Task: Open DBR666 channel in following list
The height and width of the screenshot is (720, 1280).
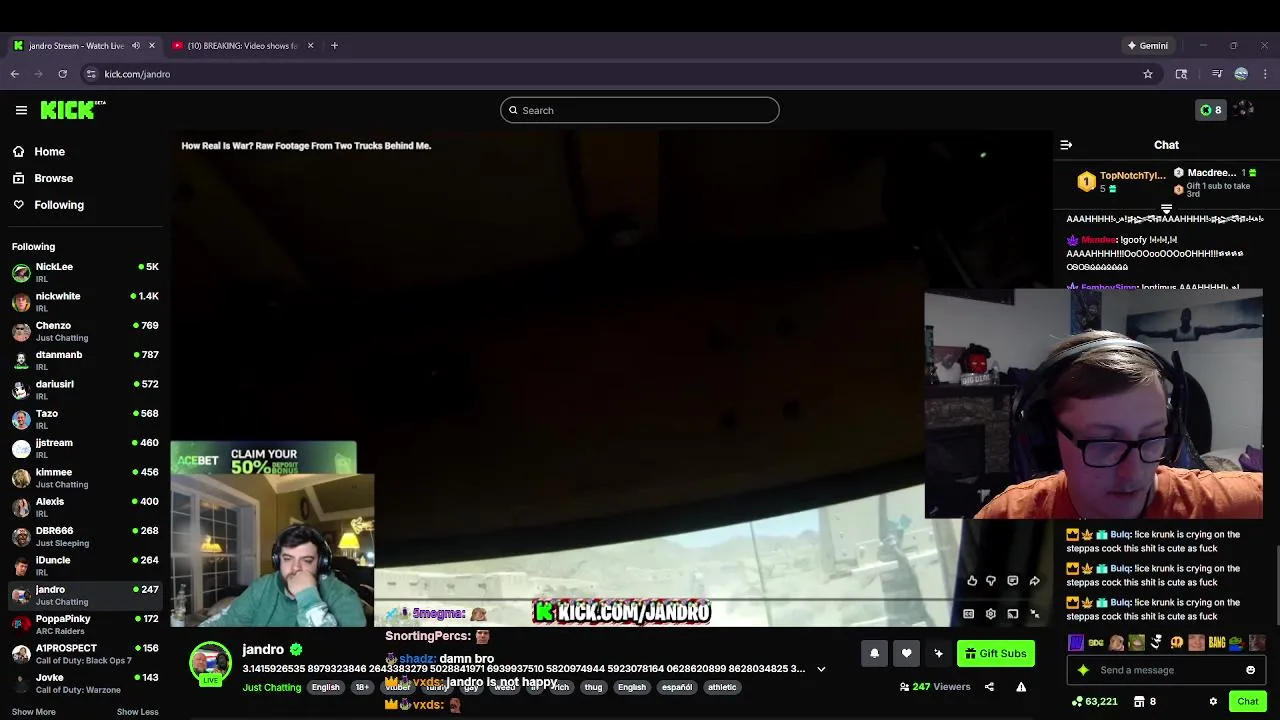Action: 85,536
